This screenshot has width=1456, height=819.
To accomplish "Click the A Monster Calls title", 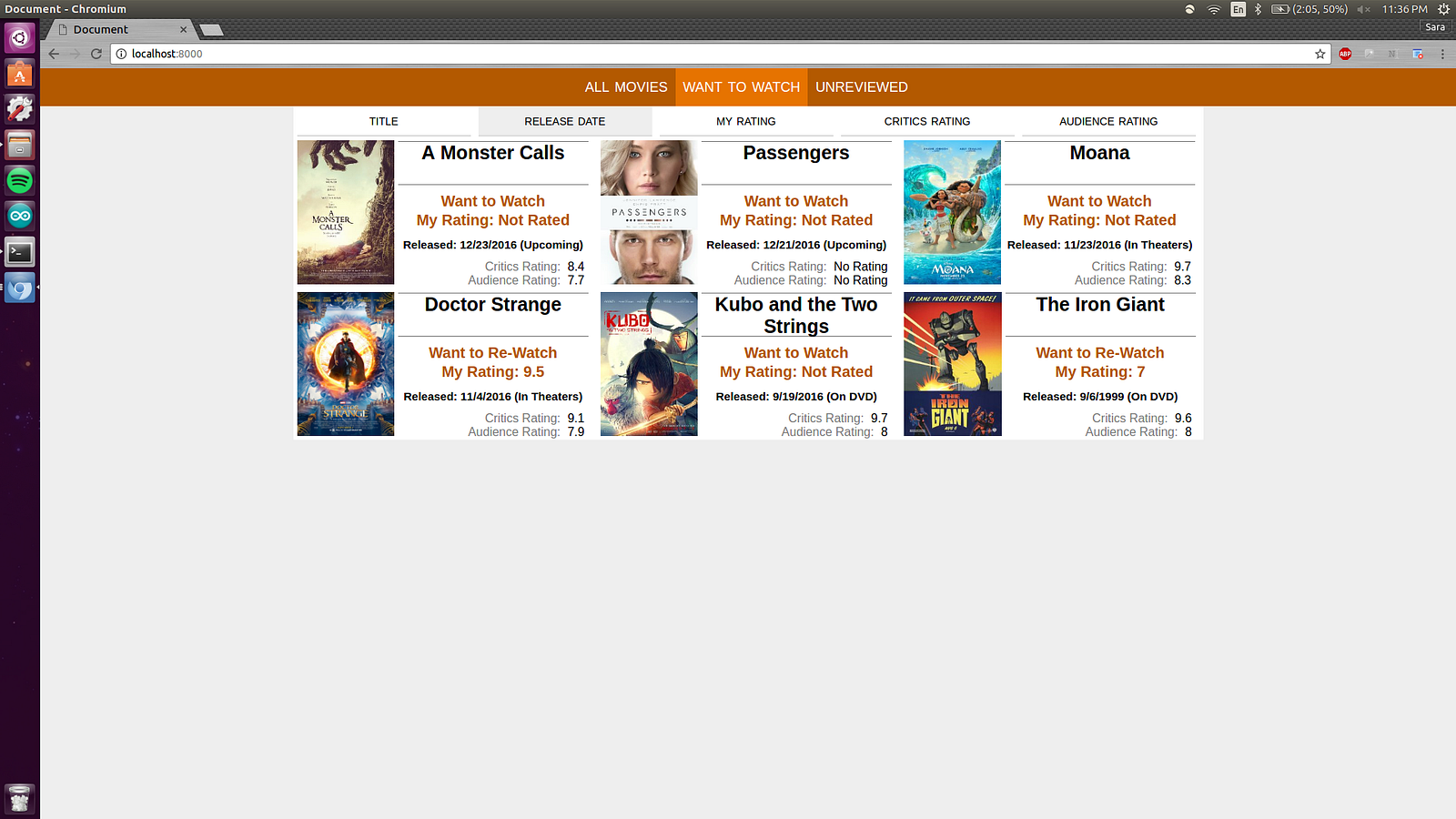I will coord(493,153).
